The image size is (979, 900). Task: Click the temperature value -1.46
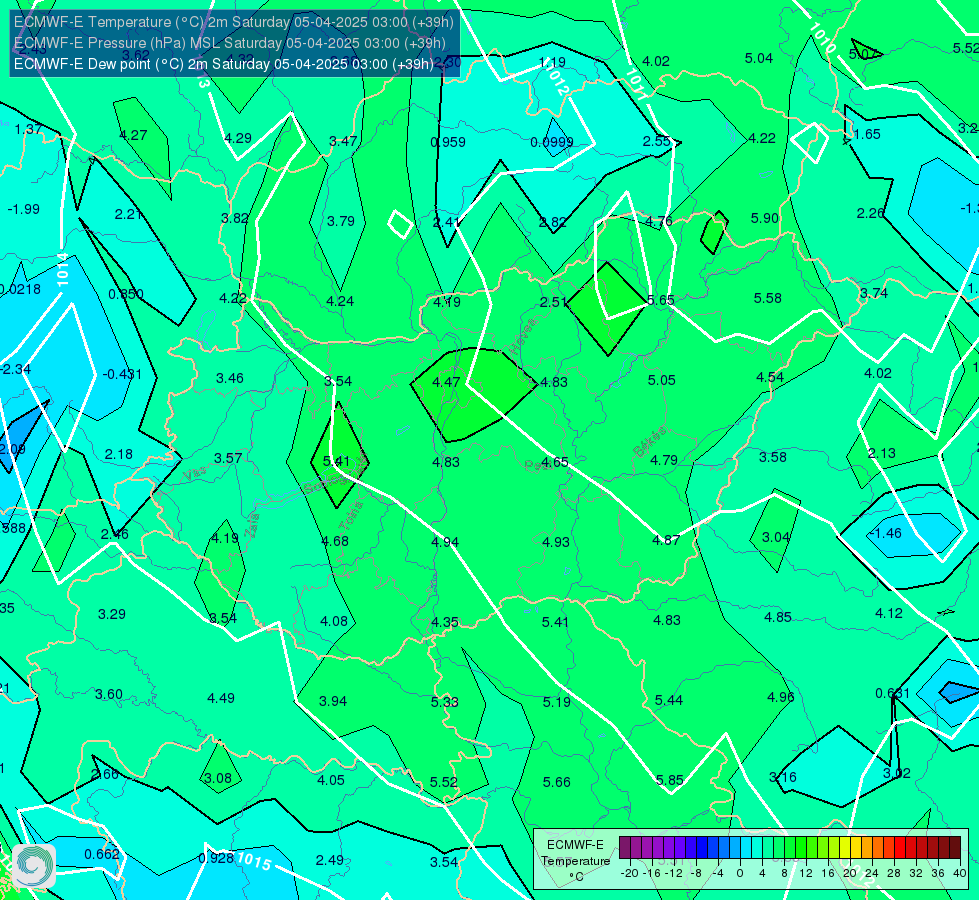point(885,533)
